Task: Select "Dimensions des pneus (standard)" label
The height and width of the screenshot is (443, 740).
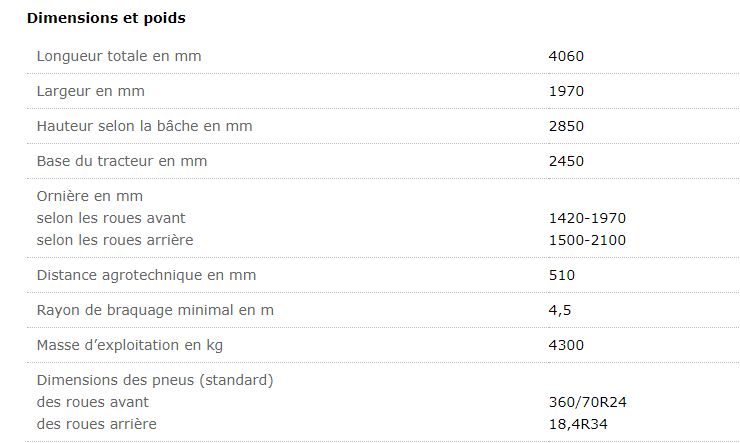Action: point(155,380)
